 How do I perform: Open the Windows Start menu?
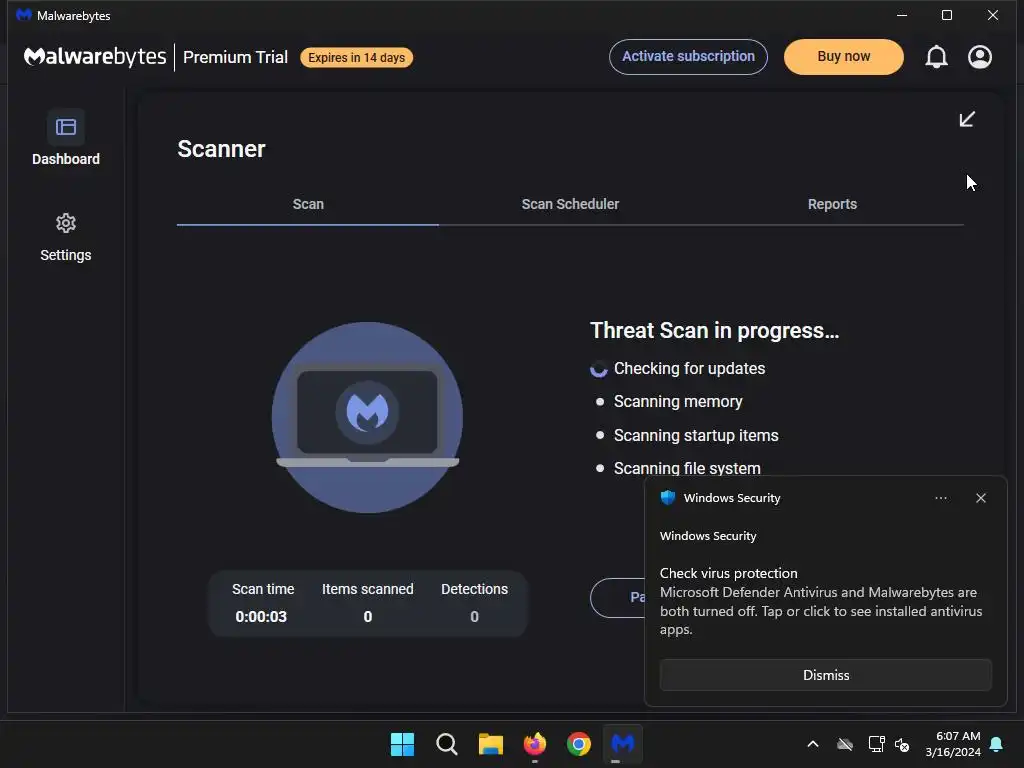coord(402,744)
